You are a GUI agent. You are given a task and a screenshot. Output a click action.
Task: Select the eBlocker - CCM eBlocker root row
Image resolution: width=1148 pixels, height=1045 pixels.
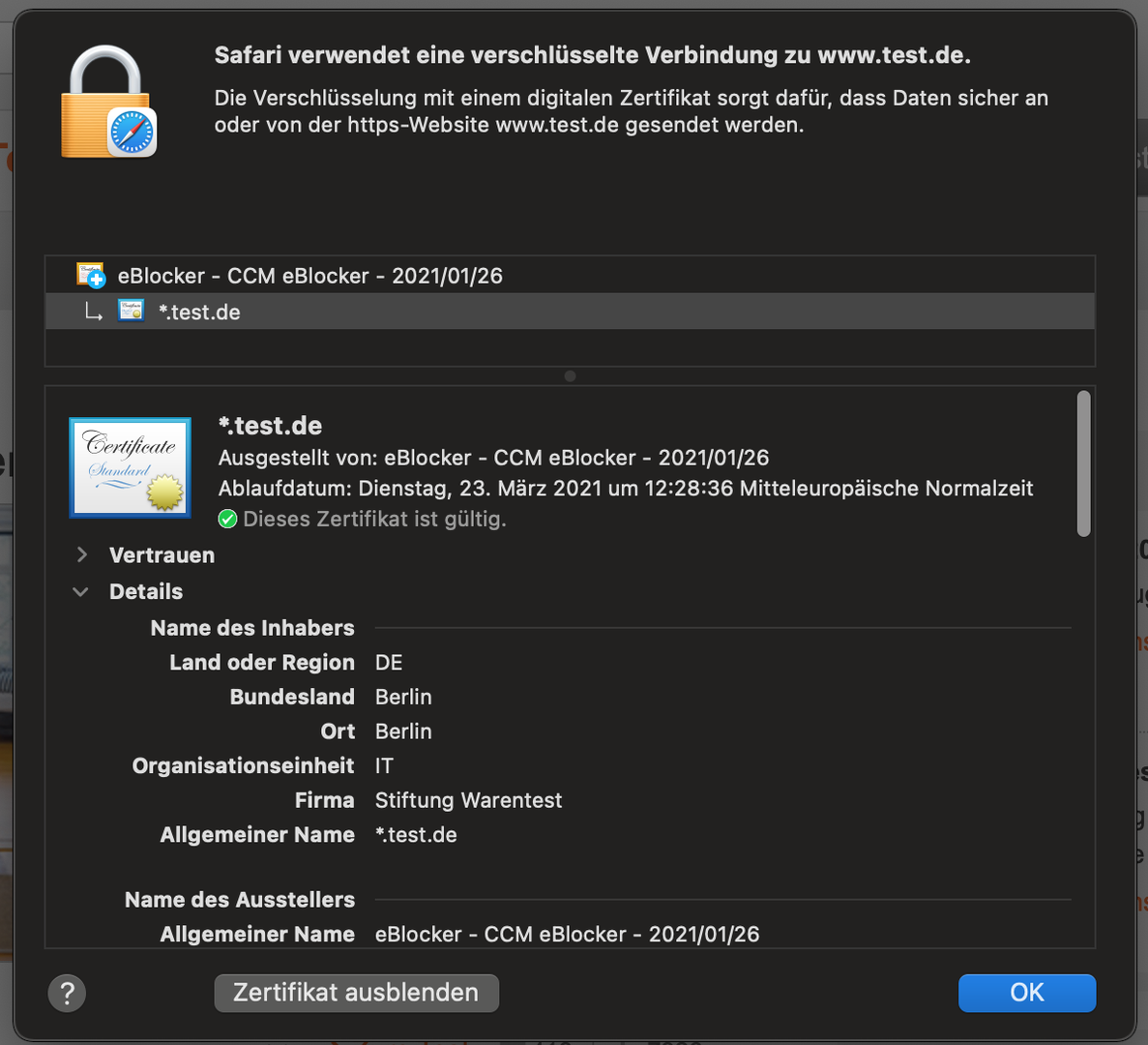[x=570, y=276]
